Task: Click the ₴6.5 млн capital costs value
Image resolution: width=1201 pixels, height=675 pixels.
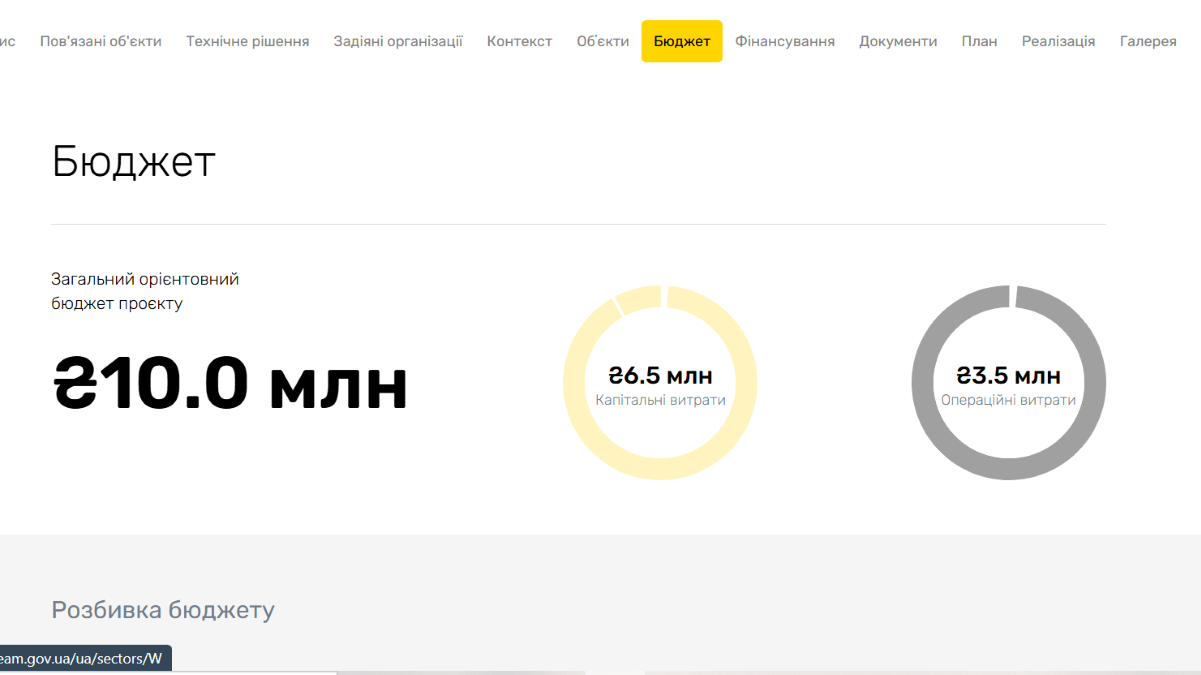Action: pos(660,376)
